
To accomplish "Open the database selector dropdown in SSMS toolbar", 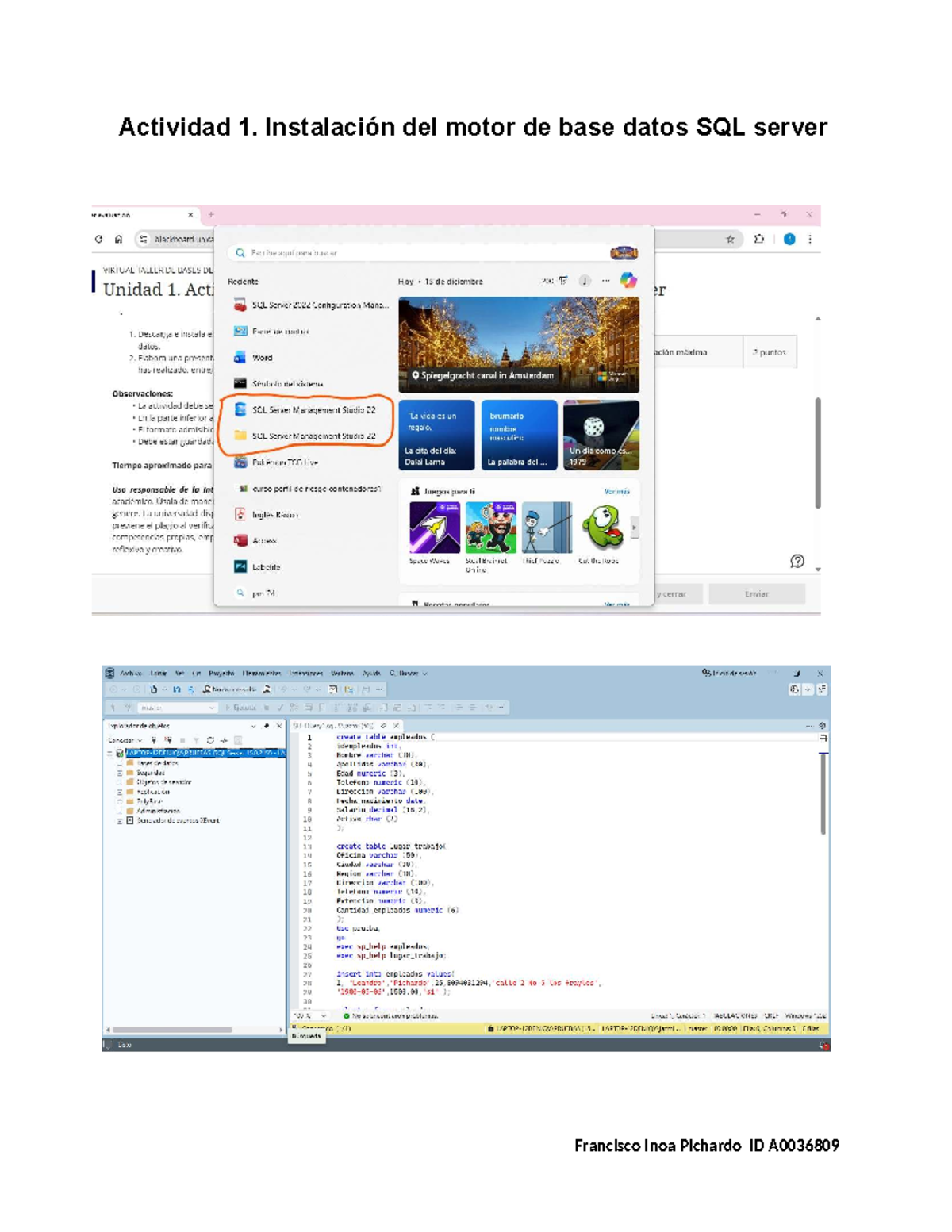I will click(x=177, y=708).
